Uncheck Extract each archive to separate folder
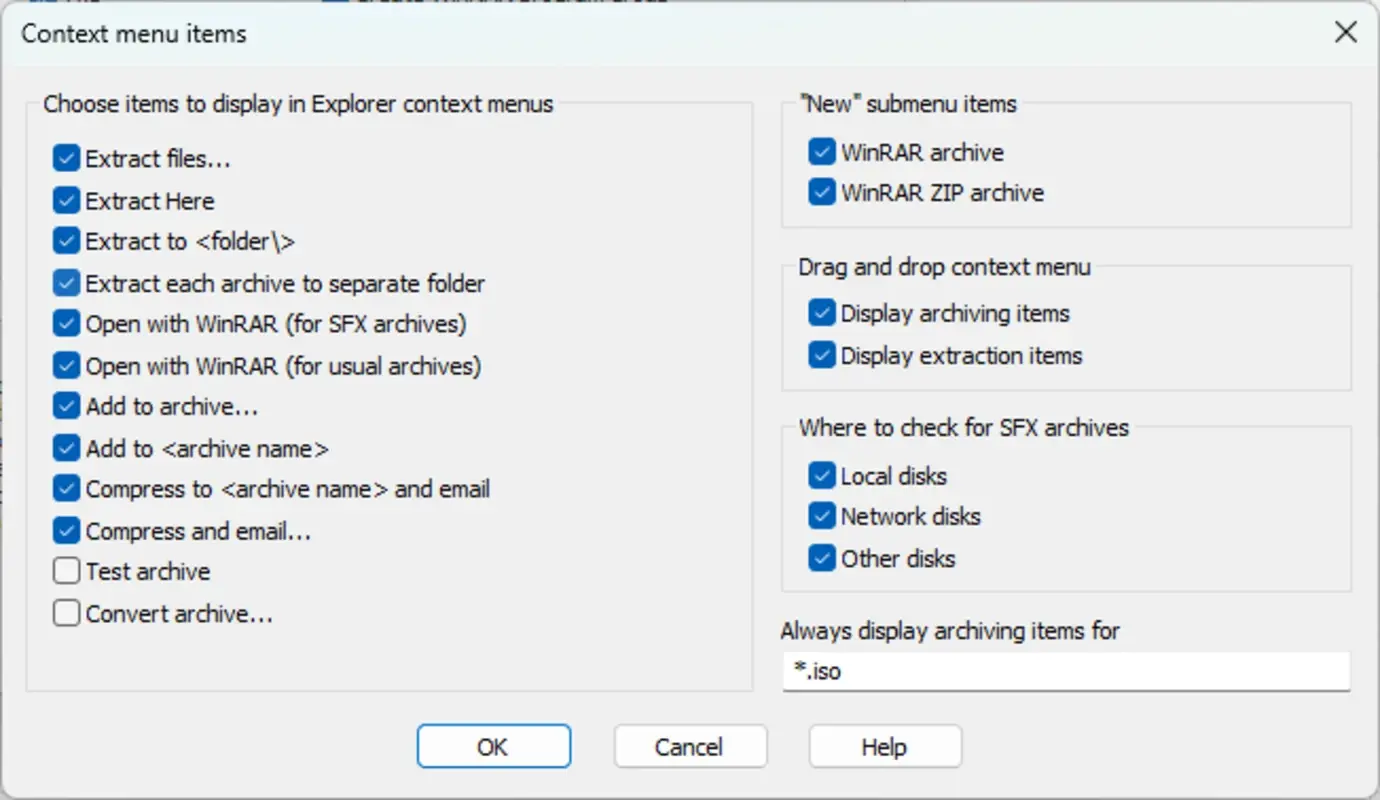Viewport: 1380px width, 800px height. point(65,283)
